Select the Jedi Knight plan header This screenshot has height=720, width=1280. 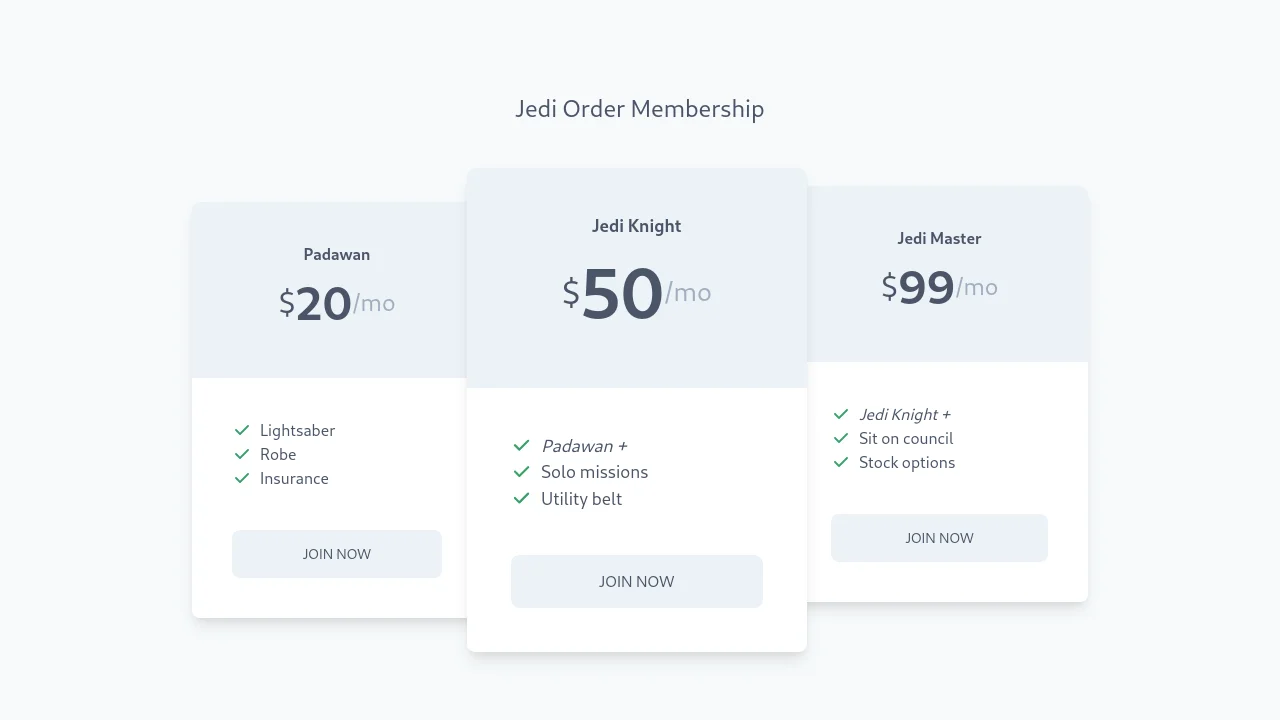[x=637, y=226]
